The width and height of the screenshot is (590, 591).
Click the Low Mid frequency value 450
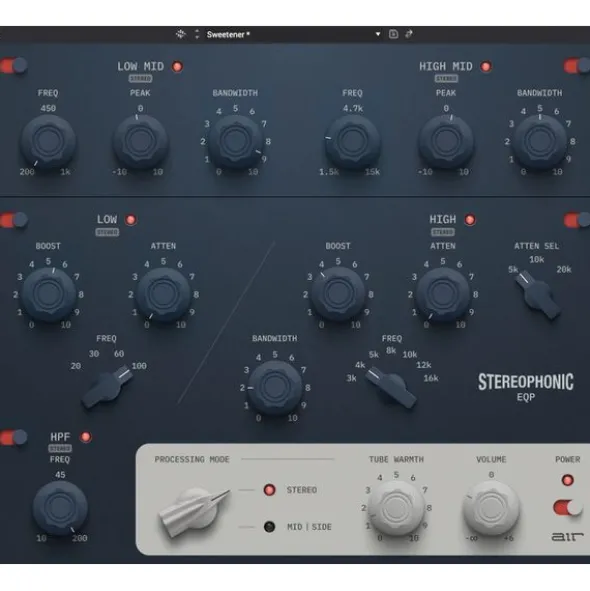[48, 109]
